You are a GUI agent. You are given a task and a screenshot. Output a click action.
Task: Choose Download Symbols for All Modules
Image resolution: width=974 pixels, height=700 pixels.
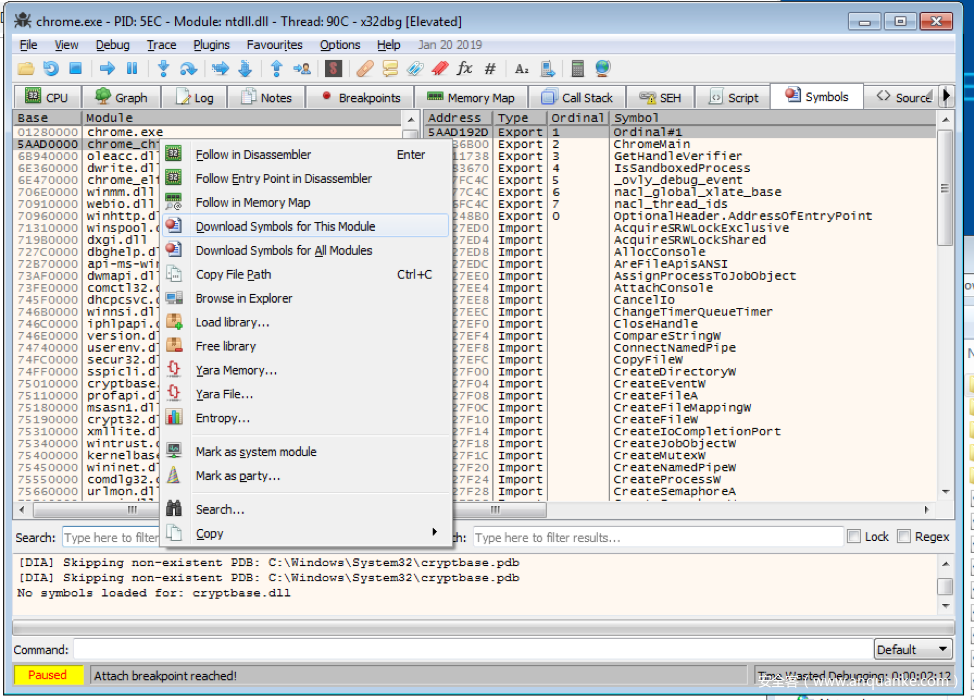coord(305,250)
